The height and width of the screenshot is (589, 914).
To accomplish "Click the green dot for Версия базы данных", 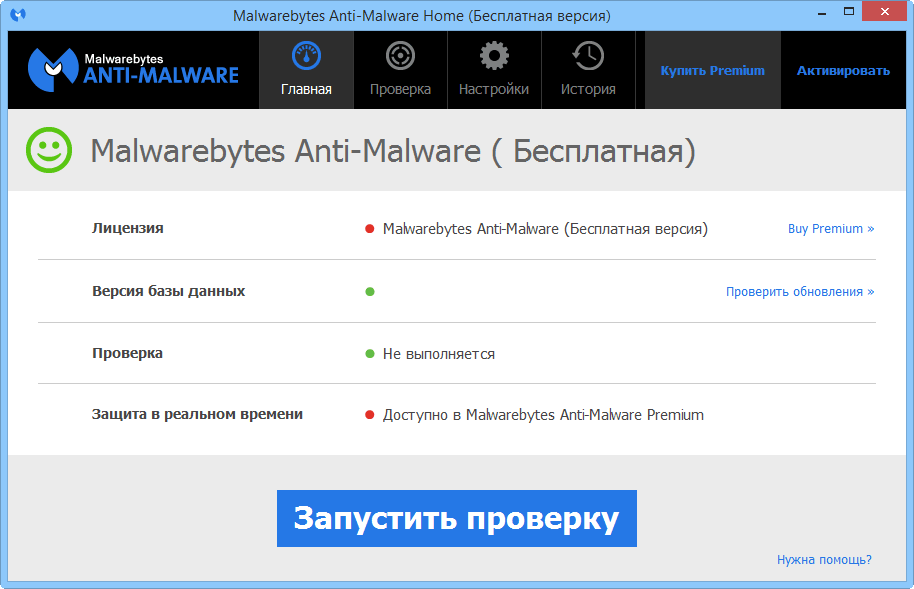I will (370, 292).
